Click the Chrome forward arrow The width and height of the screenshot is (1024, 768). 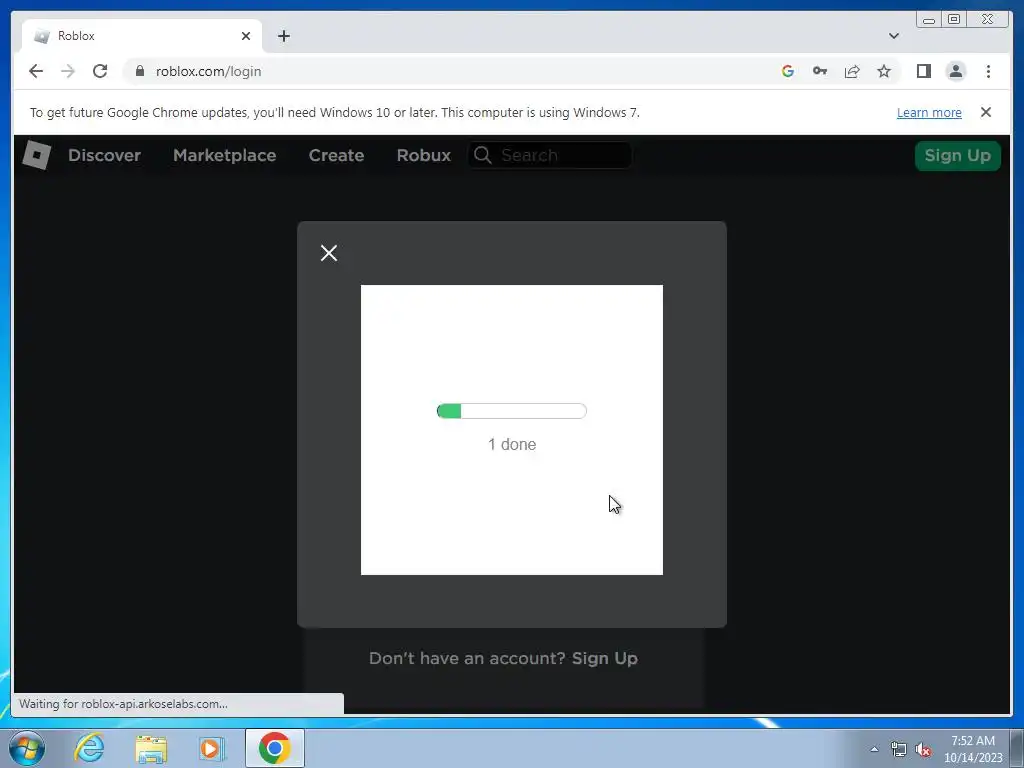coord(68,71)
